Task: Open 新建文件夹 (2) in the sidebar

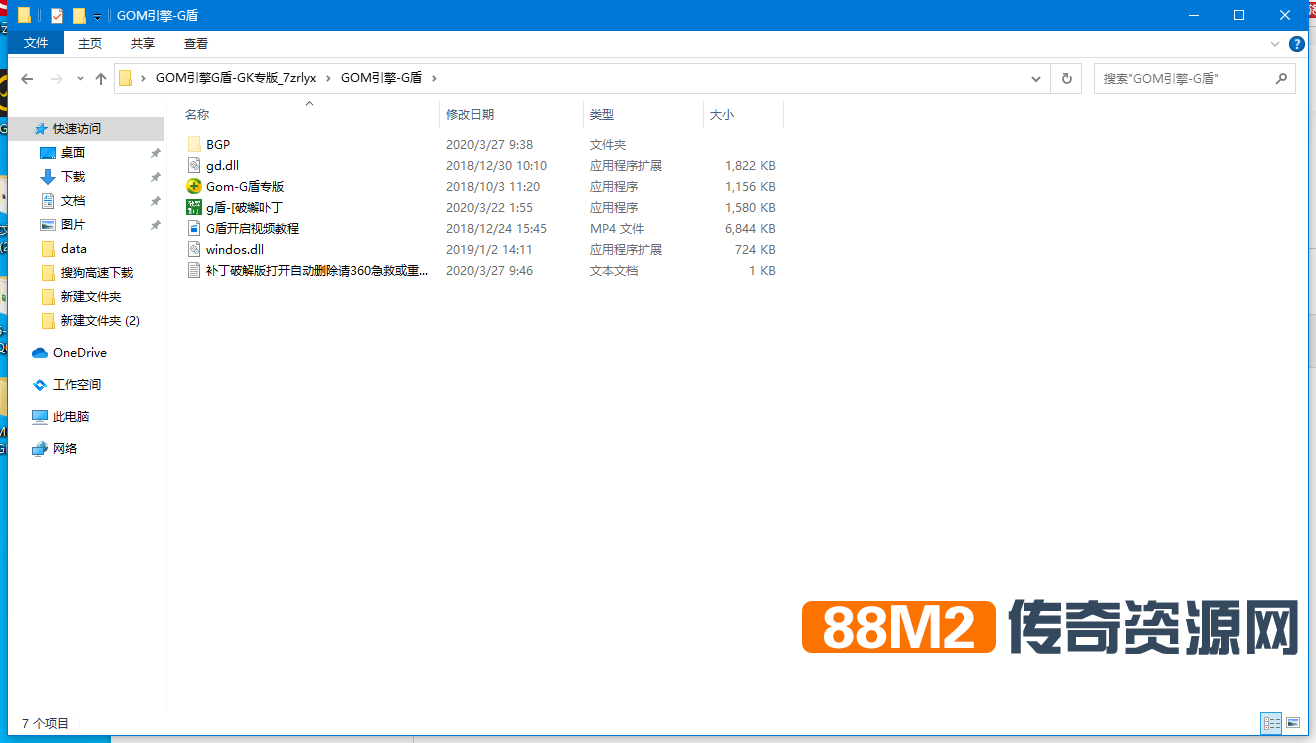Action: [x=100, y=321]
